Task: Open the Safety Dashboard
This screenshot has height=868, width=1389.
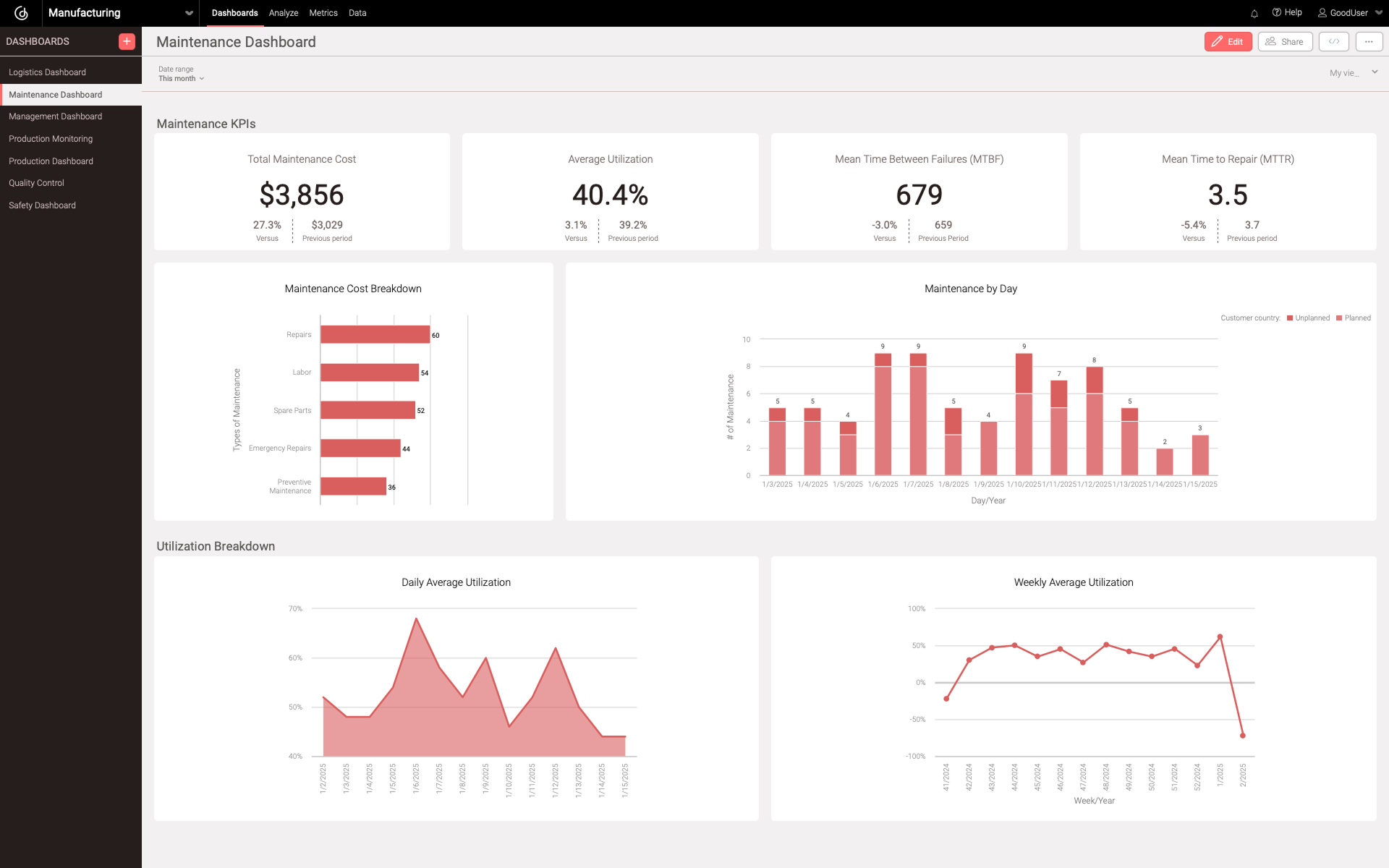Action: 41,205
